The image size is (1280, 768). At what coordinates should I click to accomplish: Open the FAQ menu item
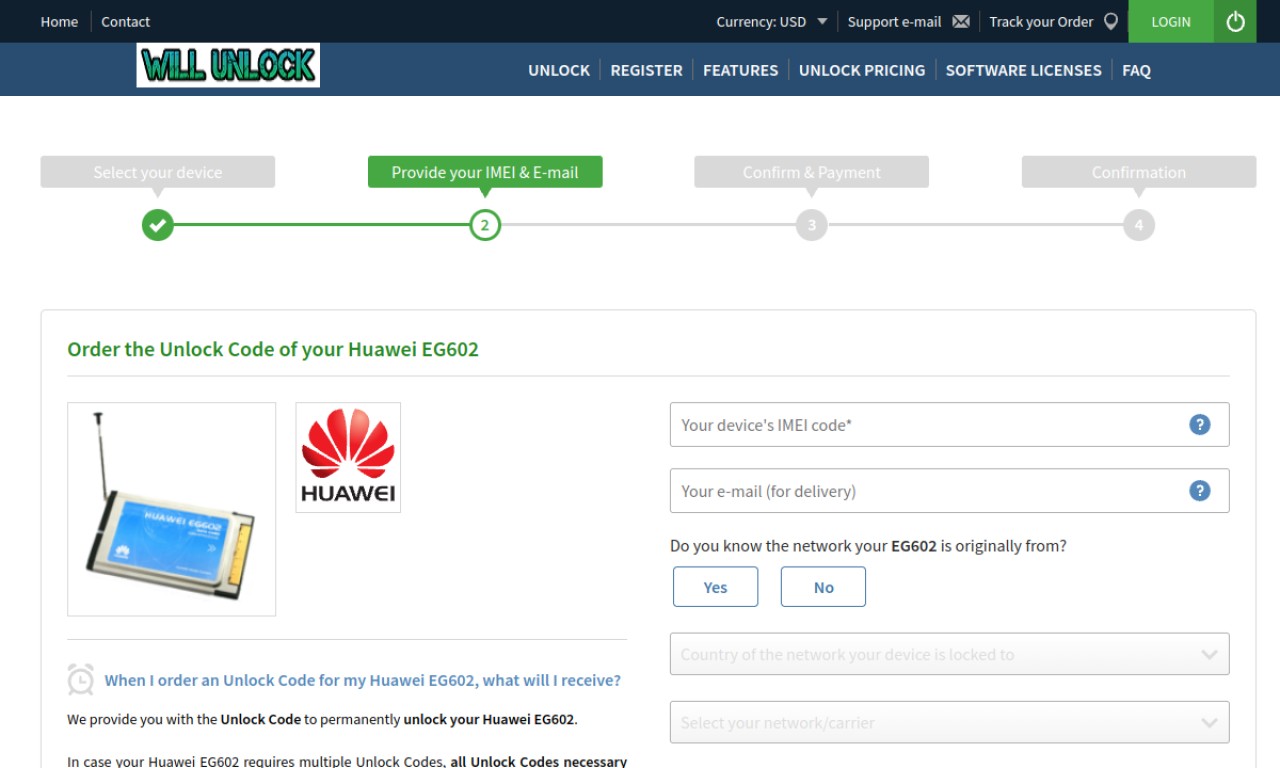[1136, 70]
